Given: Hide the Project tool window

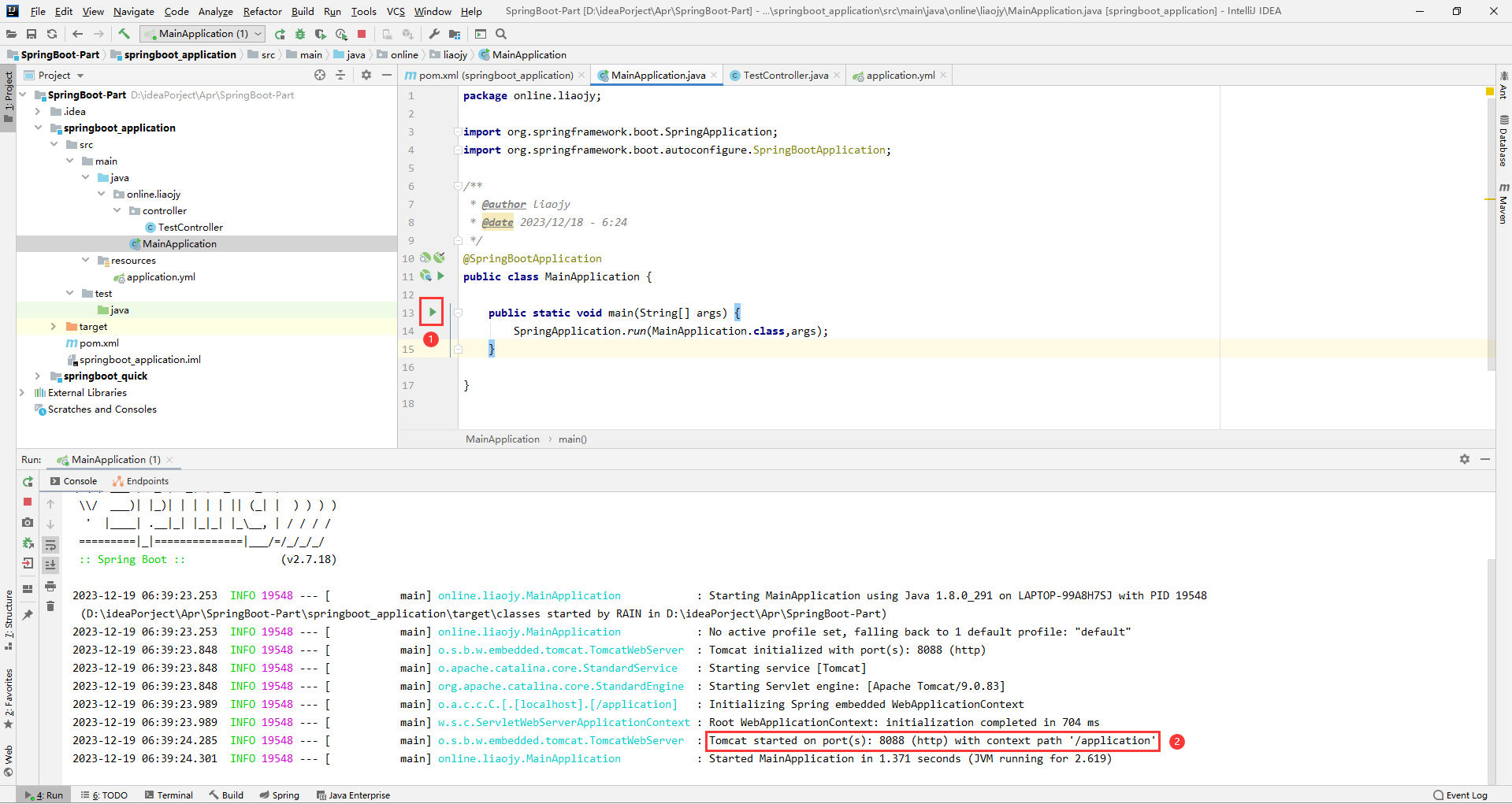Looking at the screenshot, I should [387, 75].
